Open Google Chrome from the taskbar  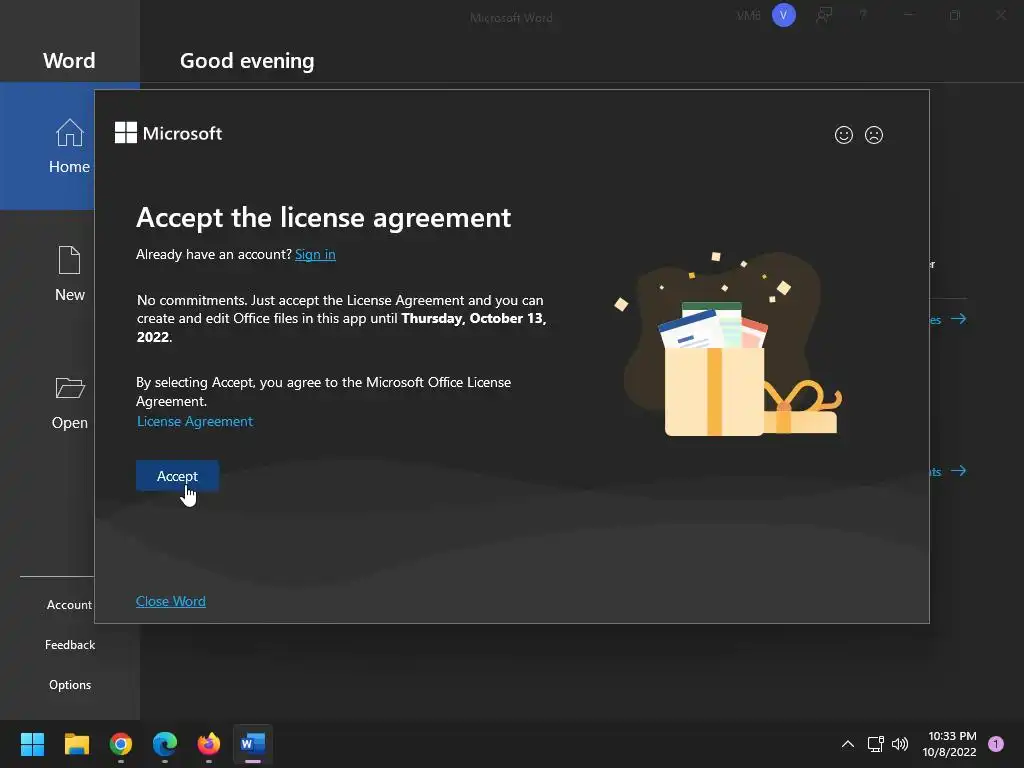(121, 744)
